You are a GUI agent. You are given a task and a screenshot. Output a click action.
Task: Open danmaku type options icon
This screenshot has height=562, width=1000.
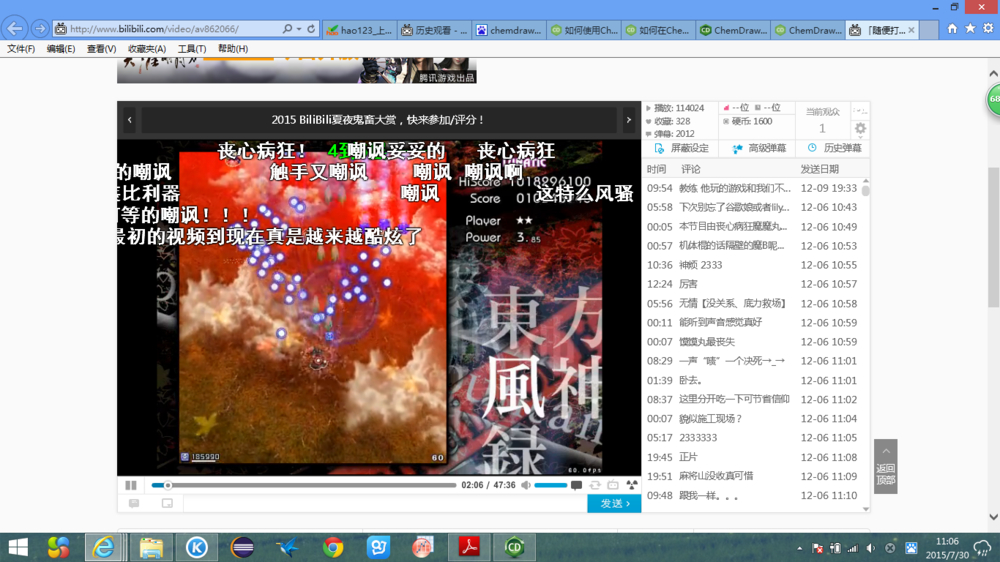134,503
